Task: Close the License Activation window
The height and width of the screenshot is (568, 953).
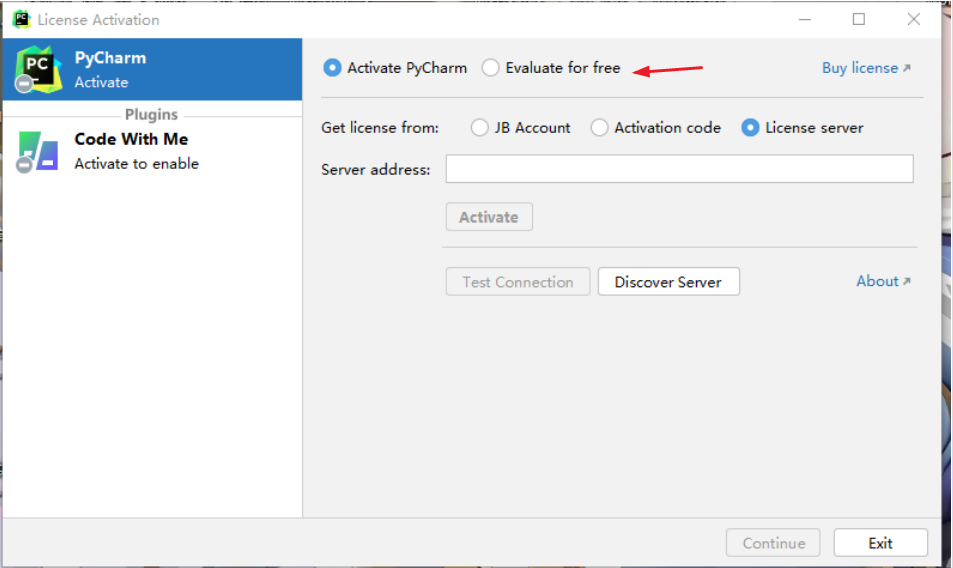Action: [913, 19]
